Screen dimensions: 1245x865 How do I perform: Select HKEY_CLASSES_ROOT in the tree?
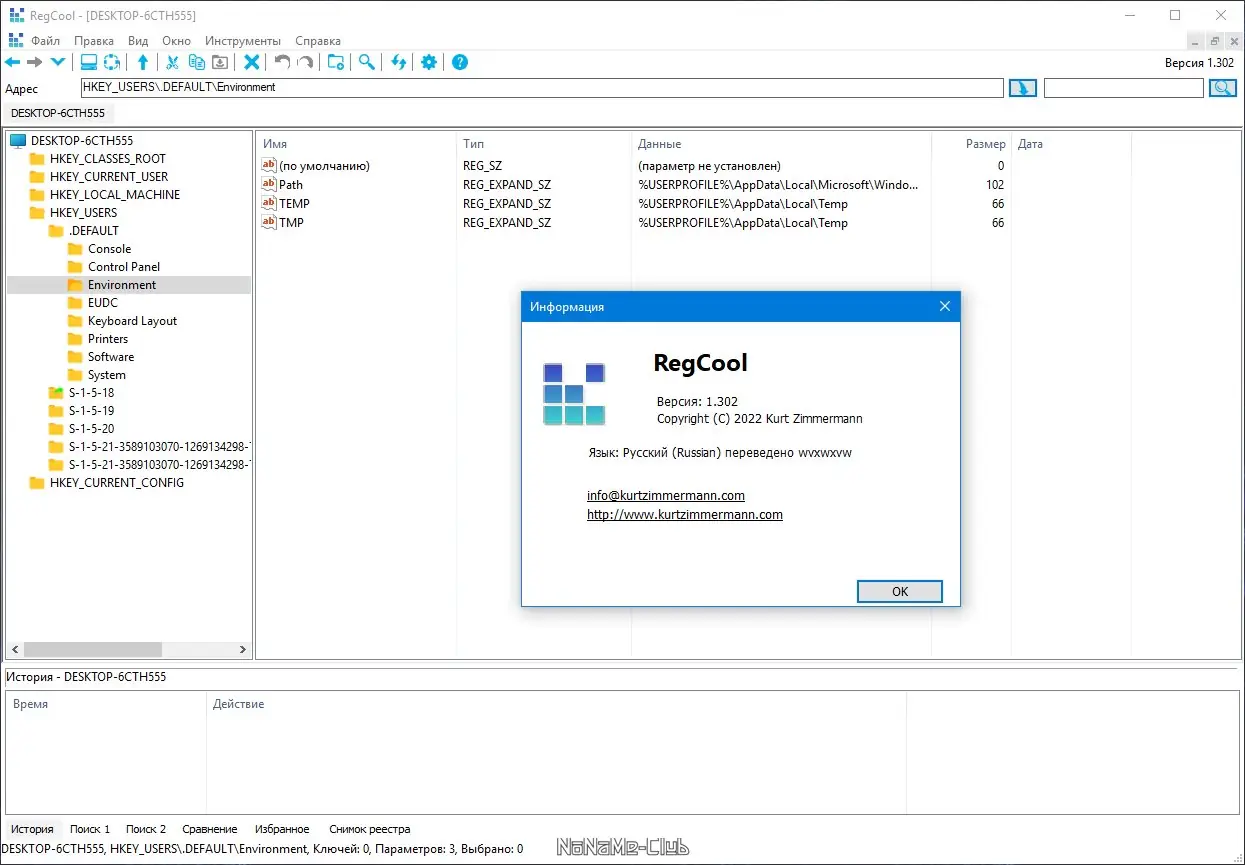(108, 158)
